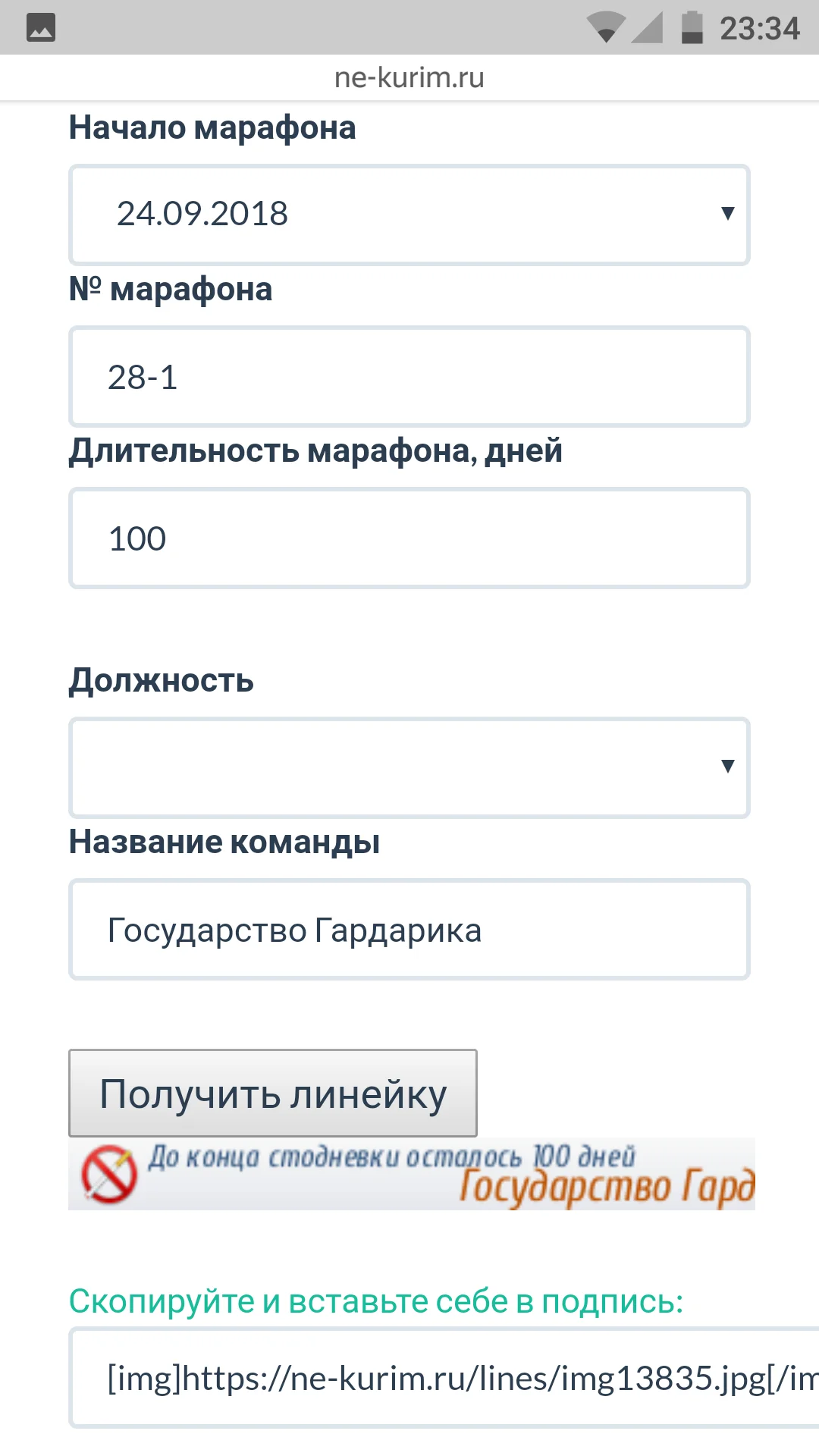Open the screenshot notification icon in status bar
This screenshot has width=819, height=1456.
coord(41,27)
